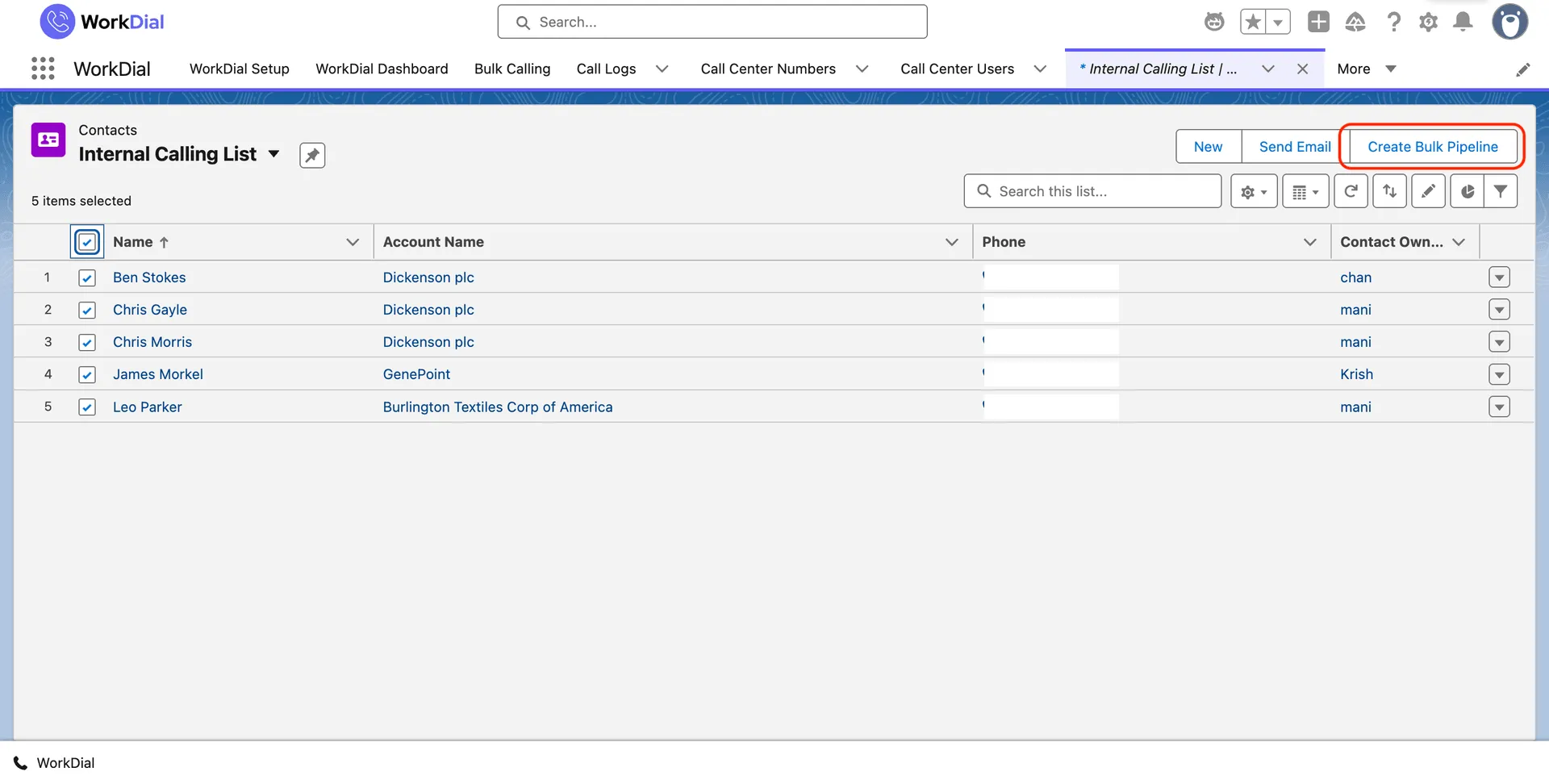Open row actions for Leo Parker

(x=1499, y=407)
